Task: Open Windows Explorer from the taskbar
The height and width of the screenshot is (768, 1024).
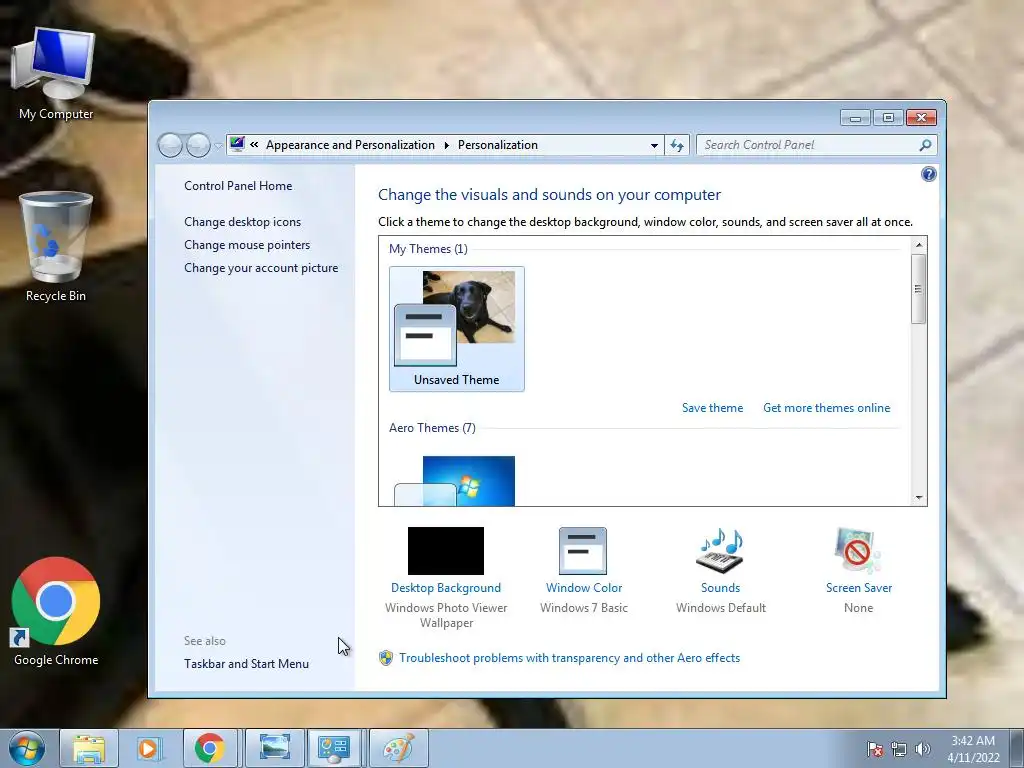Action: click(89, 748)
